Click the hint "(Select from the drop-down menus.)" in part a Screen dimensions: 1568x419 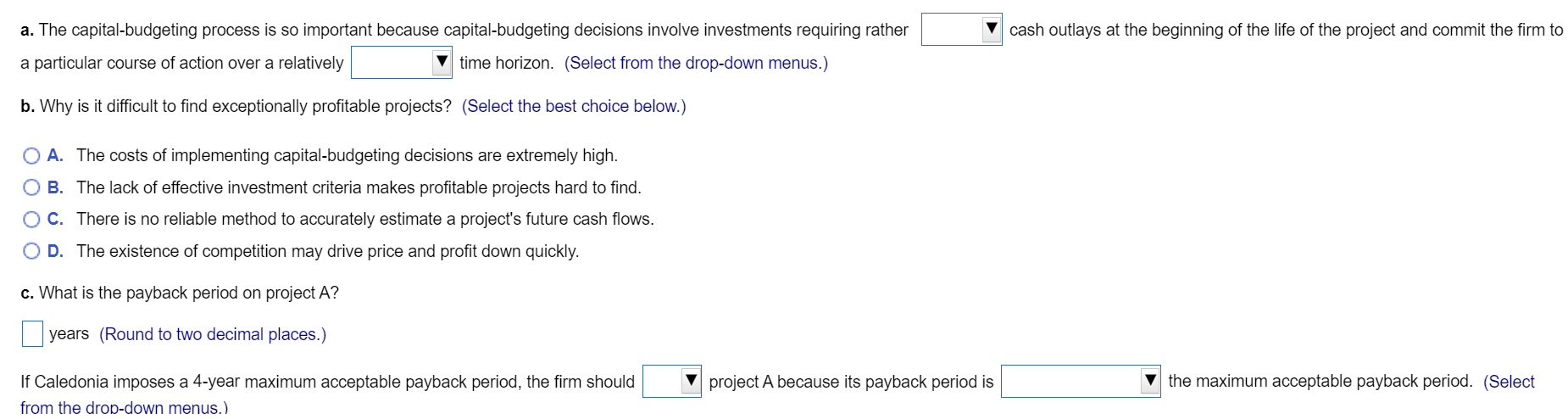click(696, 63)
